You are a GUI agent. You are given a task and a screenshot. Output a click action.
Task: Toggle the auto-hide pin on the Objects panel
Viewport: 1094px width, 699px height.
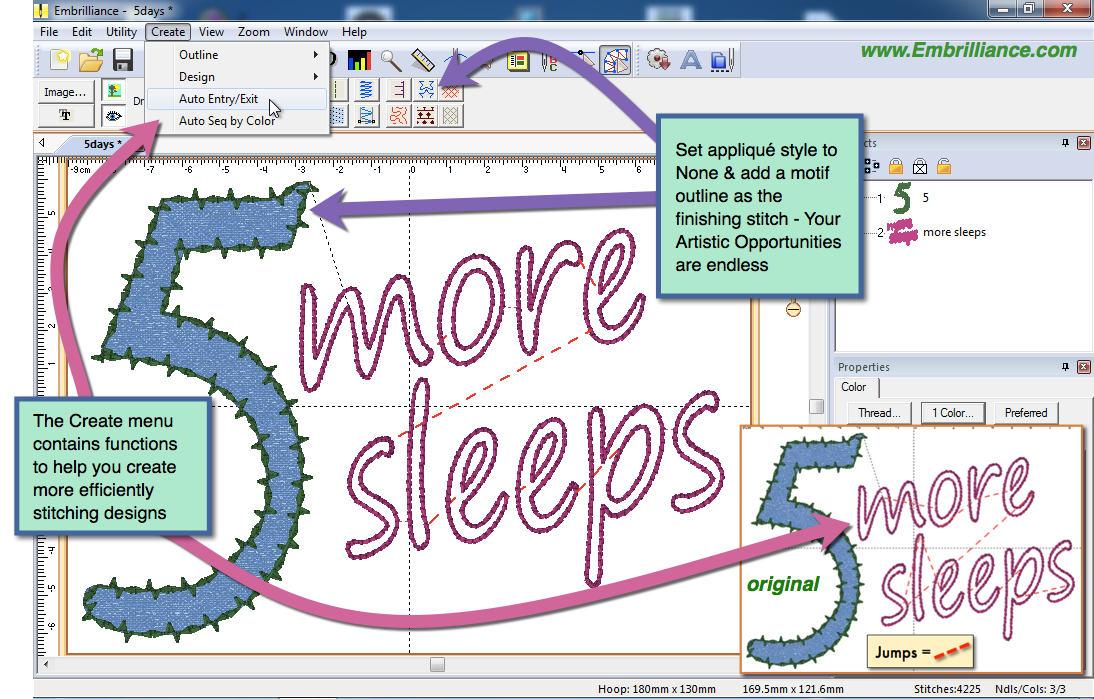[x=1064, y=142]
